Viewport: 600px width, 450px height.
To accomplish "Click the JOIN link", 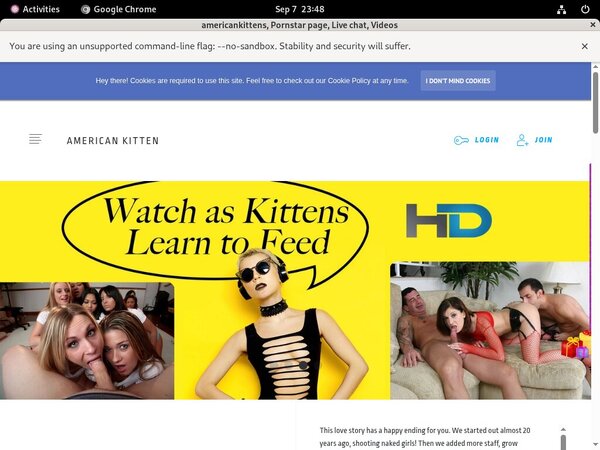I will point(543,140).
